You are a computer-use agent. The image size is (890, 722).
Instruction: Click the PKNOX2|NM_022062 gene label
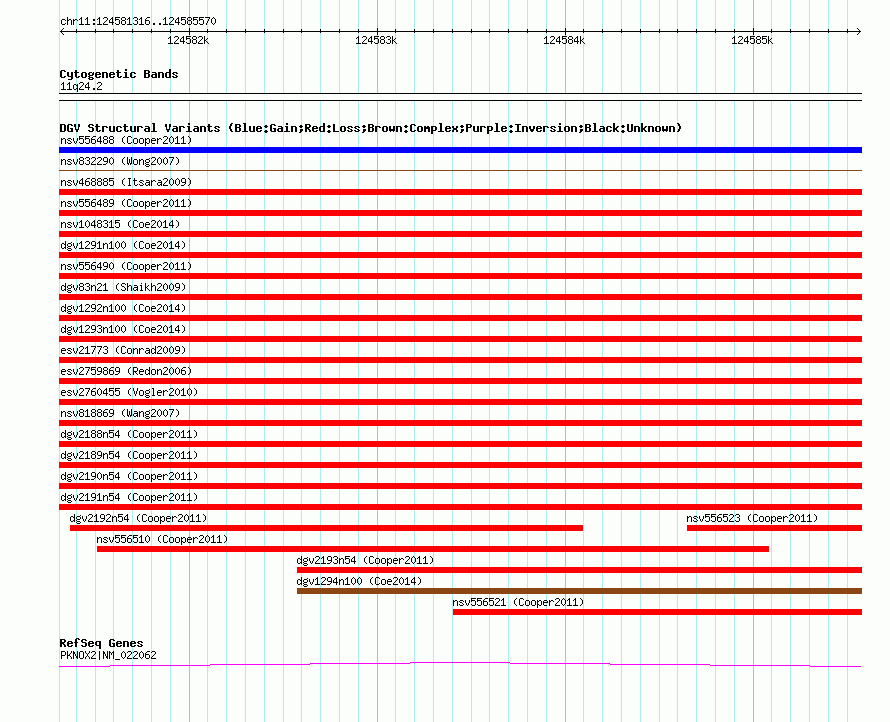[108, 655]
